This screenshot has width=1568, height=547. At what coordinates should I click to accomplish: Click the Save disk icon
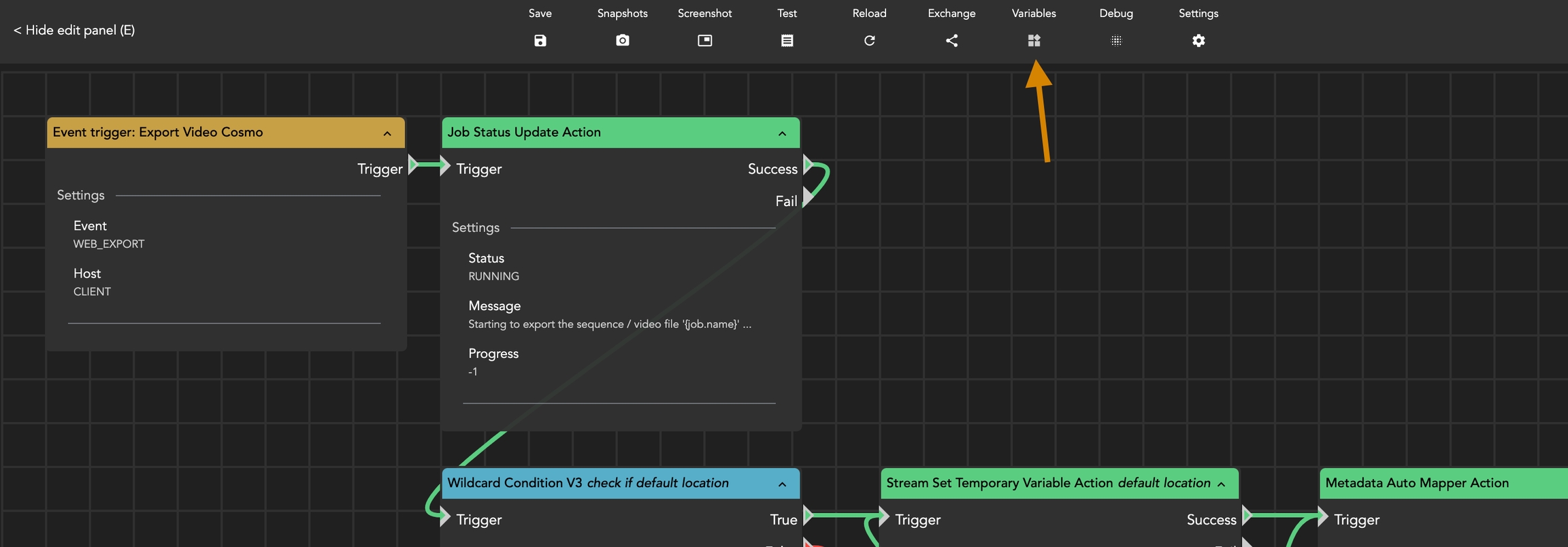click(x=540, y=41)
